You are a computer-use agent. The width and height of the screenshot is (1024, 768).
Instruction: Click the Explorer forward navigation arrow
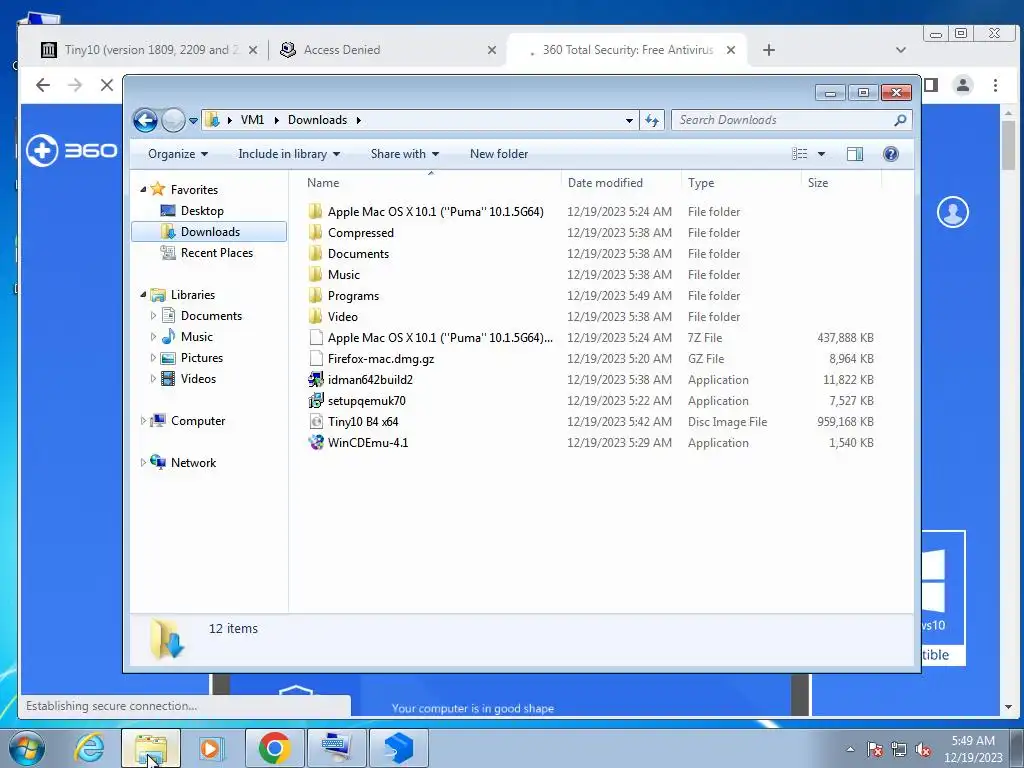point(173,120)
